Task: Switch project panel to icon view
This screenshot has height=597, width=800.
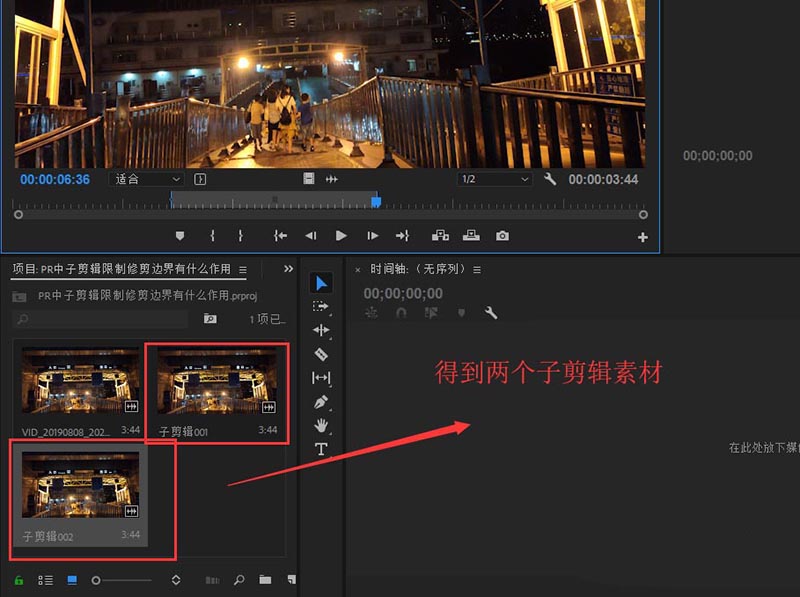Action: click(x=72, y=580)
